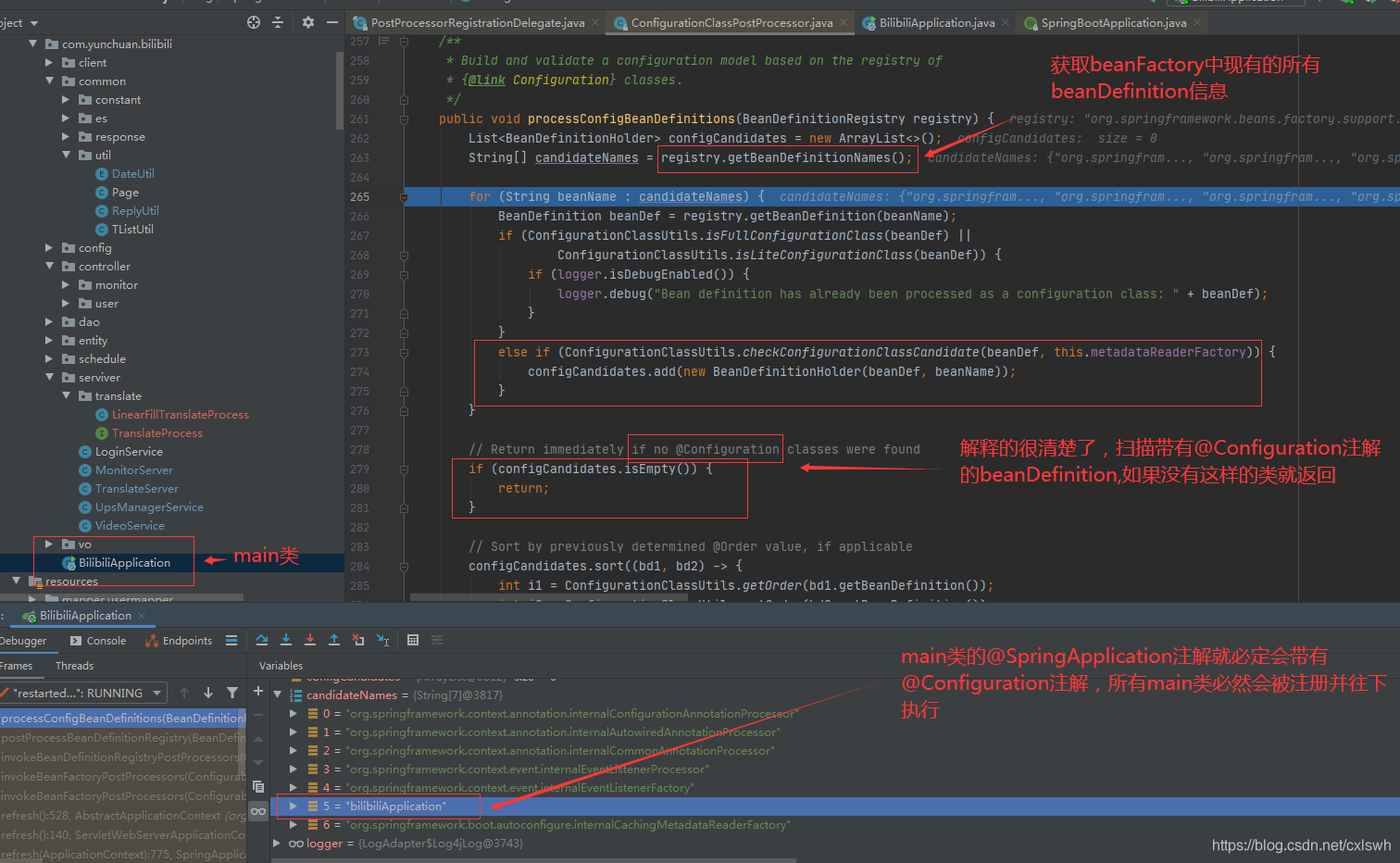Close the BilibiliApplication.java editor tab

(x=1006, y=22)
